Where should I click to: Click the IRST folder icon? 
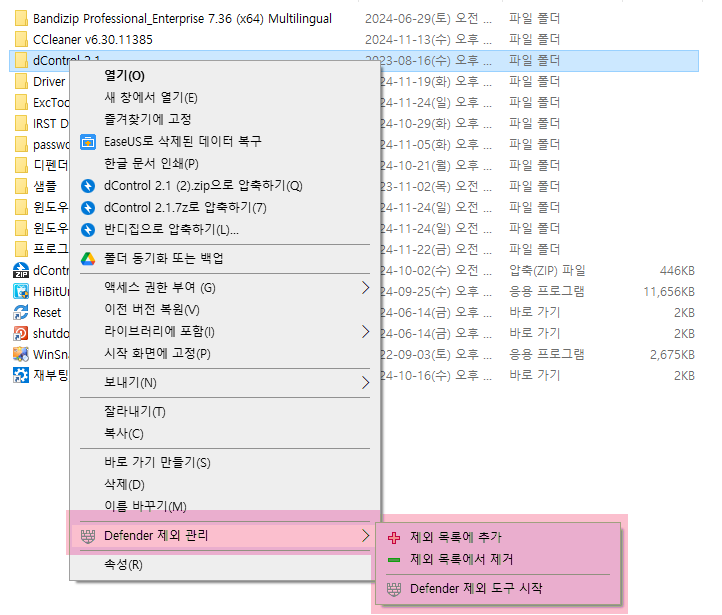pyautogui.click(x=21, y=123)
